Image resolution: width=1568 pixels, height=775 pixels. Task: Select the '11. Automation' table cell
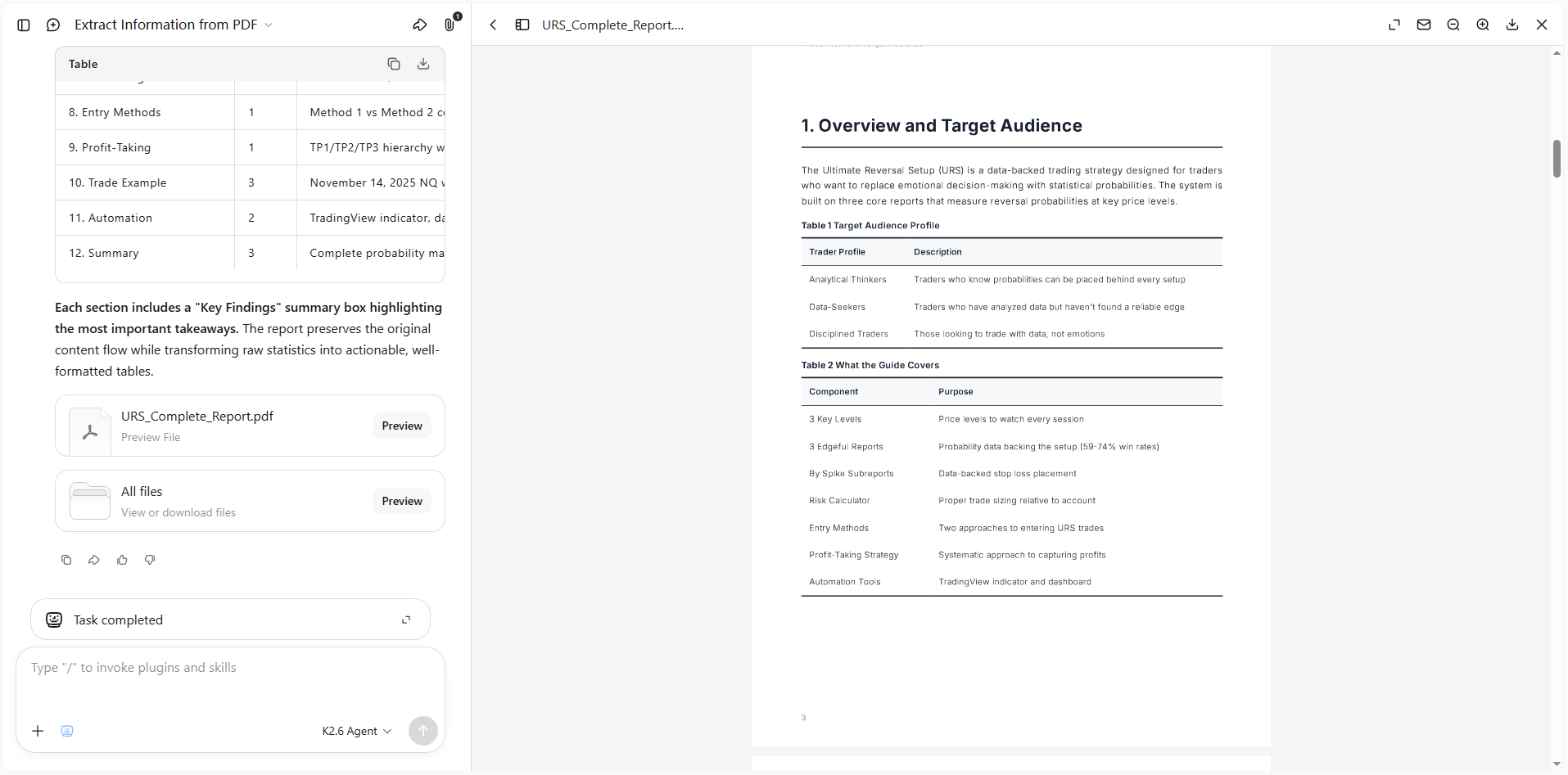pos(145,218)
